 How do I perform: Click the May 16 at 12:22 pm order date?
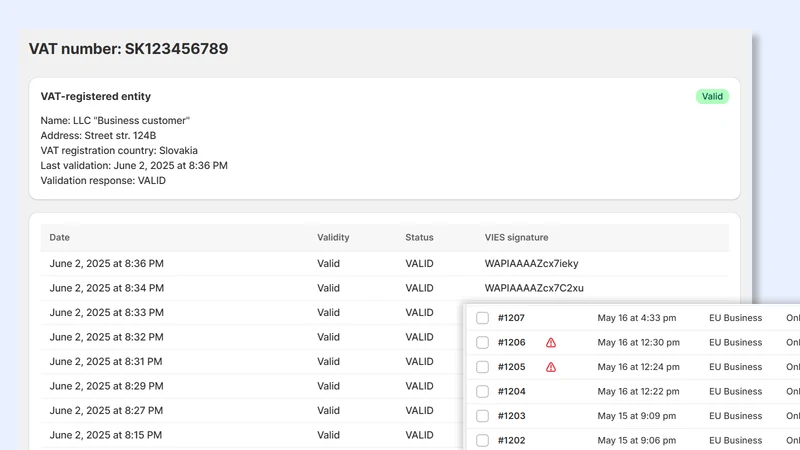tap(638, 391)
